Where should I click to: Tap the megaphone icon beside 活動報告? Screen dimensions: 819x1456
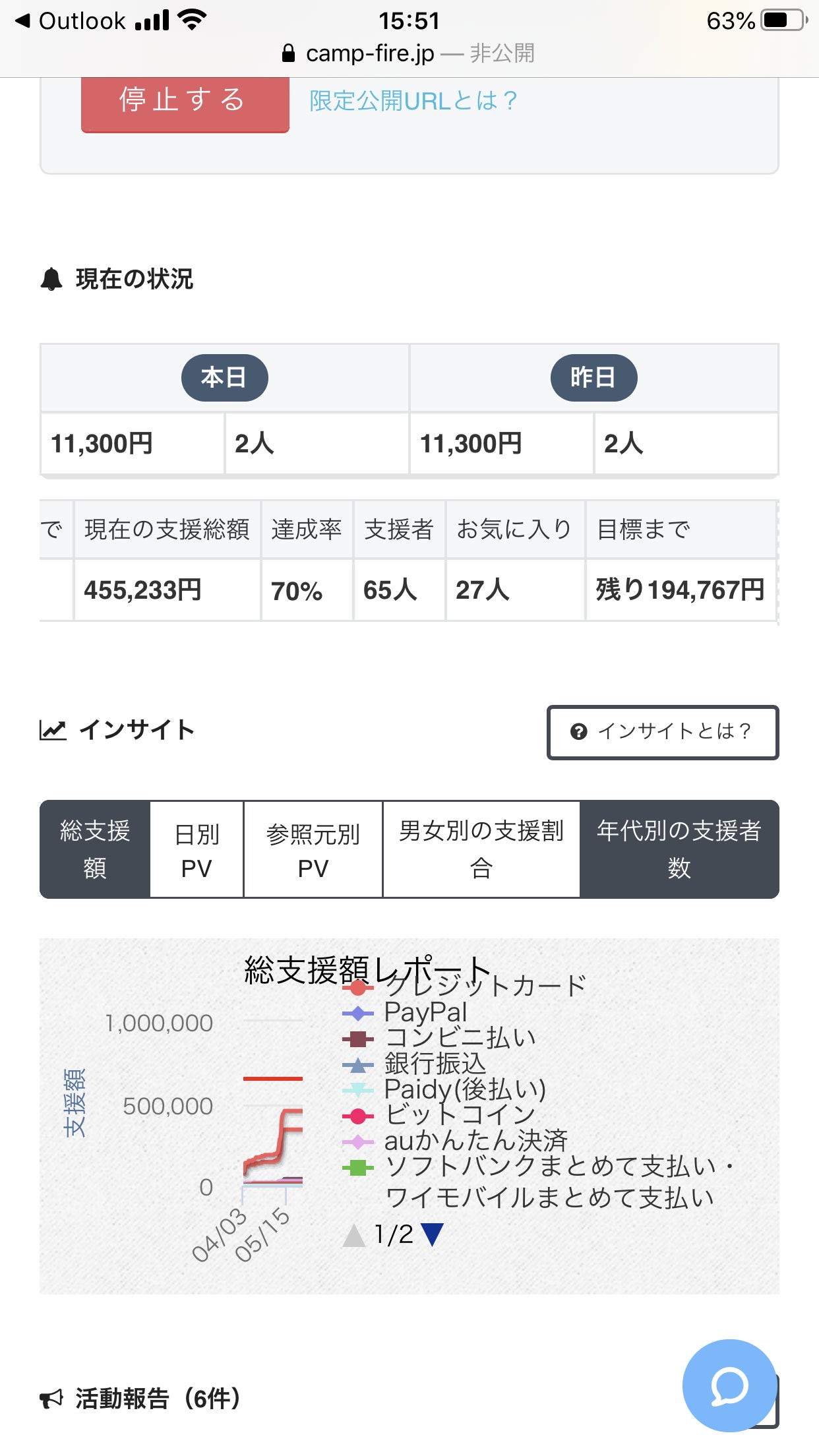(x=51, y=1398)
